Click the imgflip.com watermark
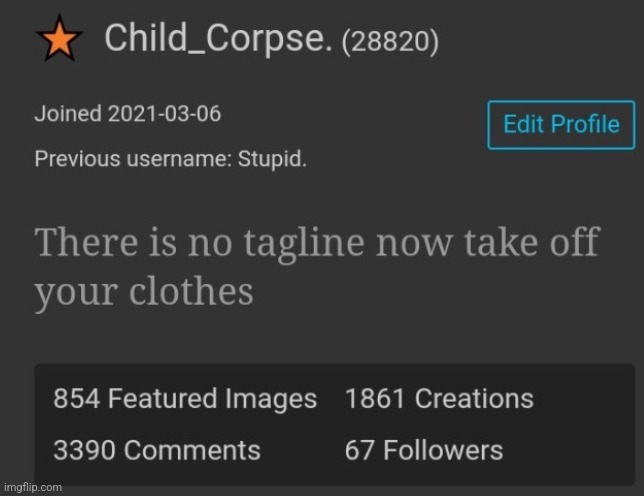This screenshot has width=644, height=496. pos(32,487)
